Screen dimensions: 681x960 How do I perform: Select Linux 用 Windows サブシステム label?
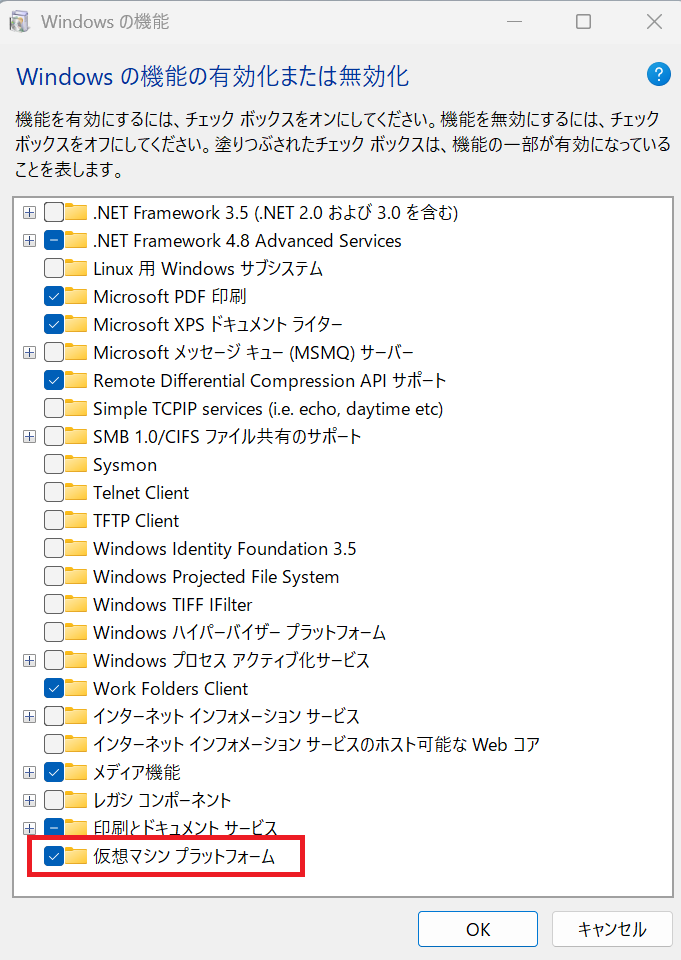click(208, 269)
